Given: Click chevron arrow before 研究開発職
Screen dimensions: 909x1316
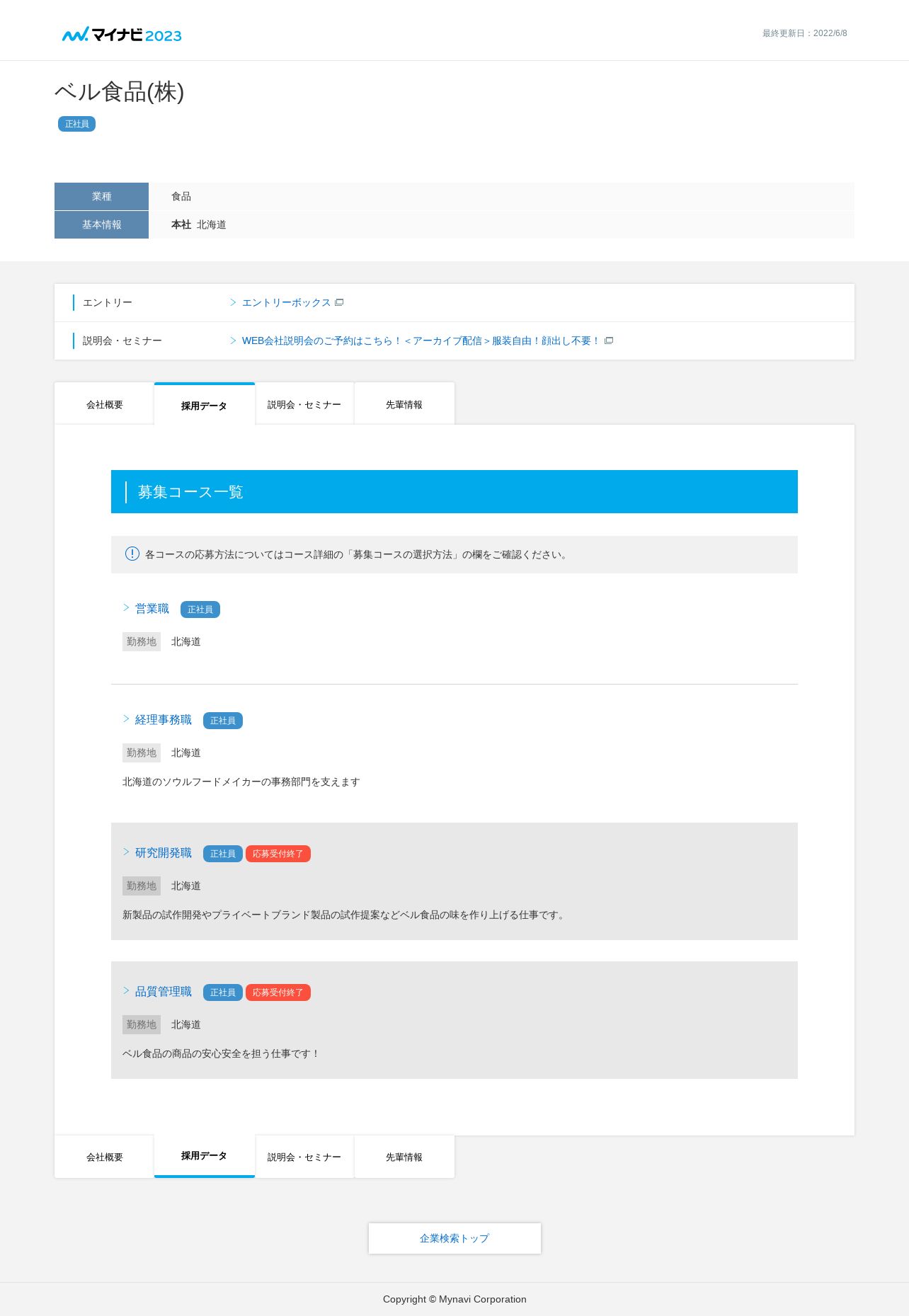Looking at the screenshot, I should (126, 852).
